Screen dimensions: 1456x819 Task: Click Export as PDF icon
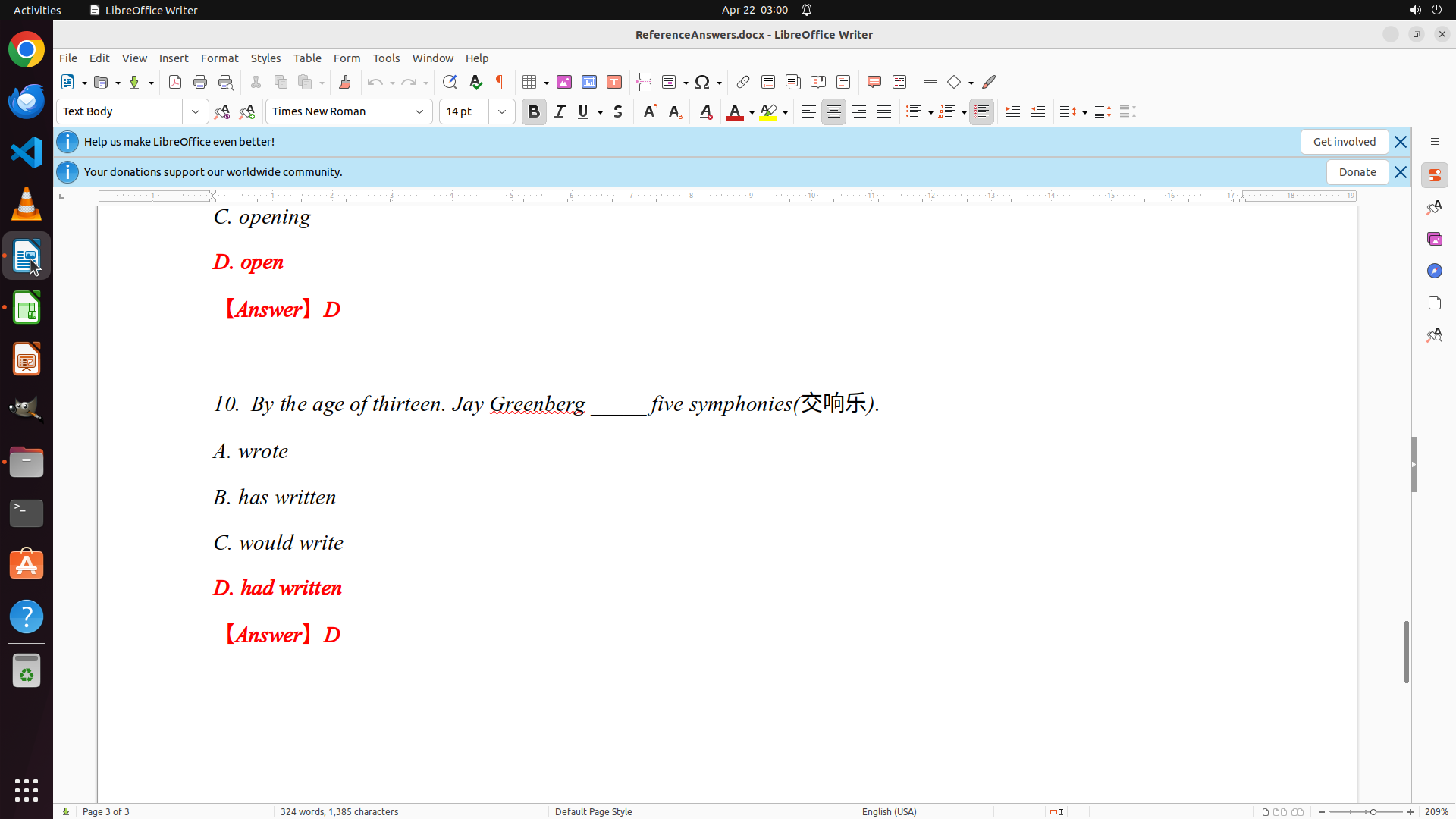(x=175, y=82)
